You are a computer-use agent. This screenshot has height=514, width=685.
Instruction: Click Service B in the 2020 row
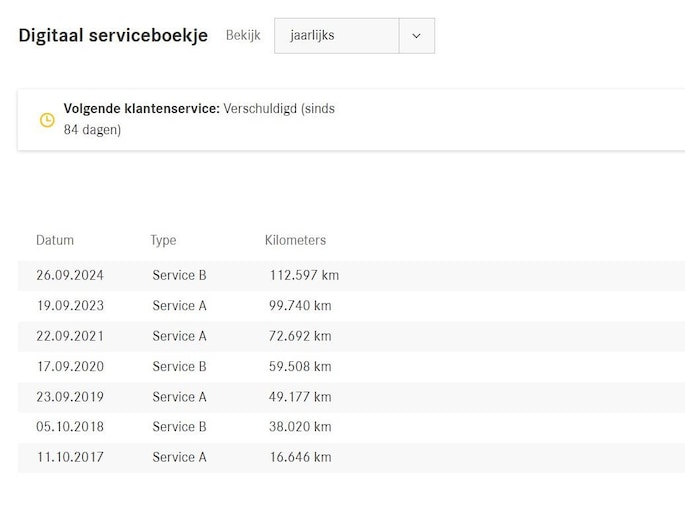pos(179,367)
